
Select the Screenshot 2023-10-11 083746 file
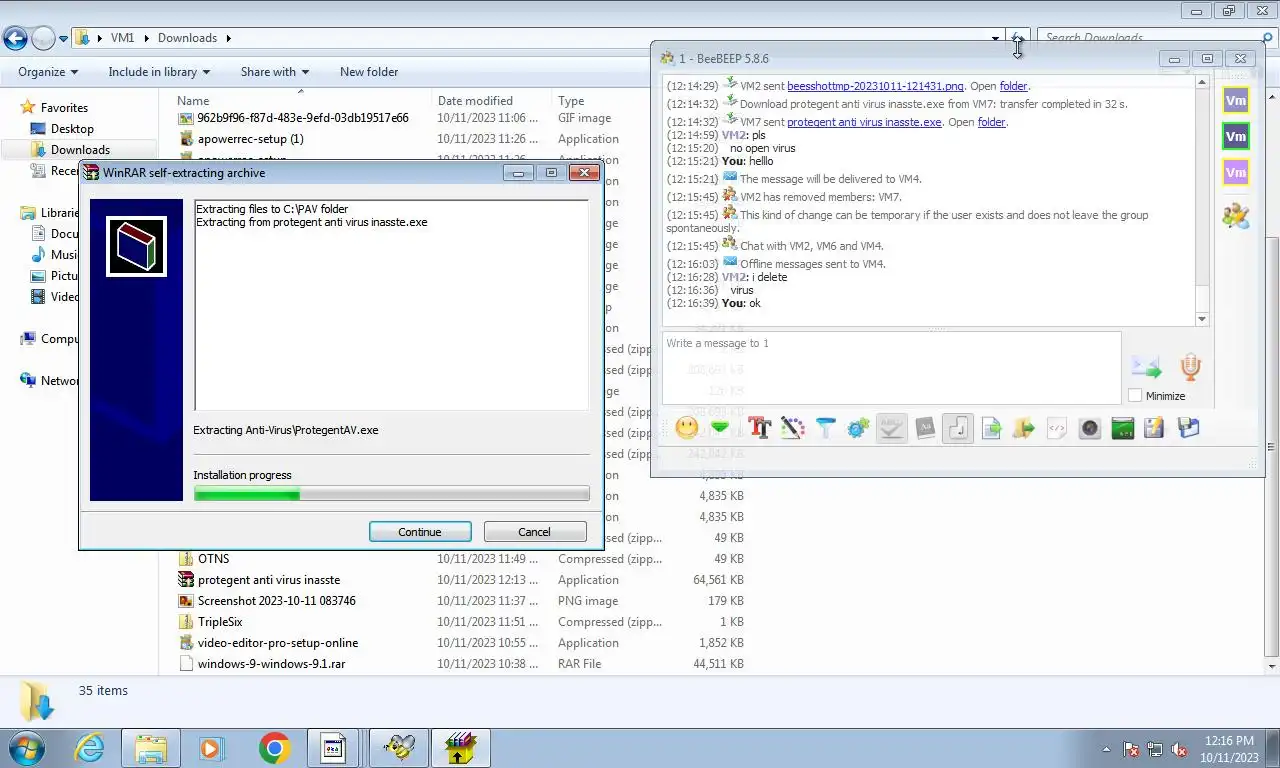tap(276, 601)
